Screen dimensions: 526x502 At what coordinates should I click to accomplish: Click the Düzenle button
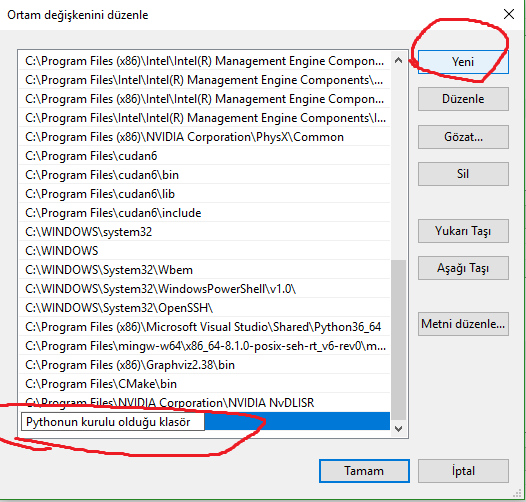[x=463, y=99]
